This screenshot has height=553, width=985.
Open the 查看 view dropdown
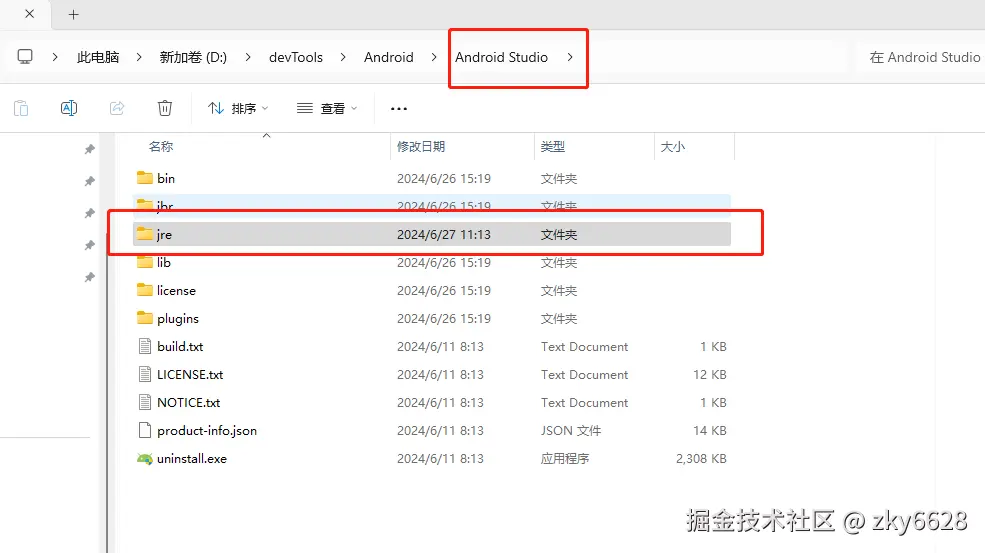327,109
